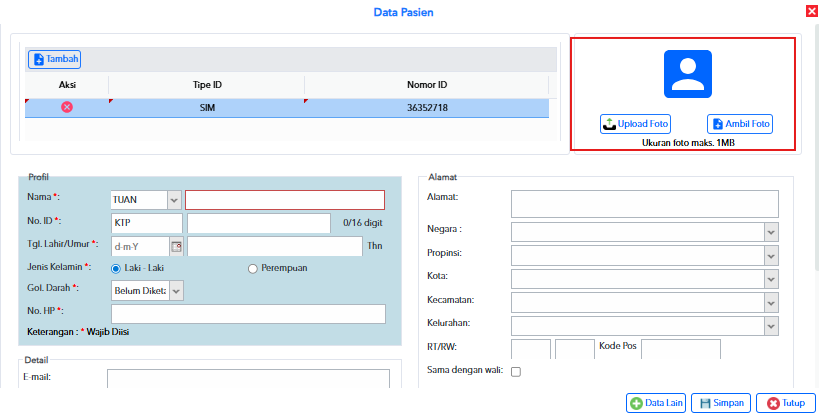Click the Aksi column header
The height and width of the screenshot is (418, 819).
click(x=67, y=85)
